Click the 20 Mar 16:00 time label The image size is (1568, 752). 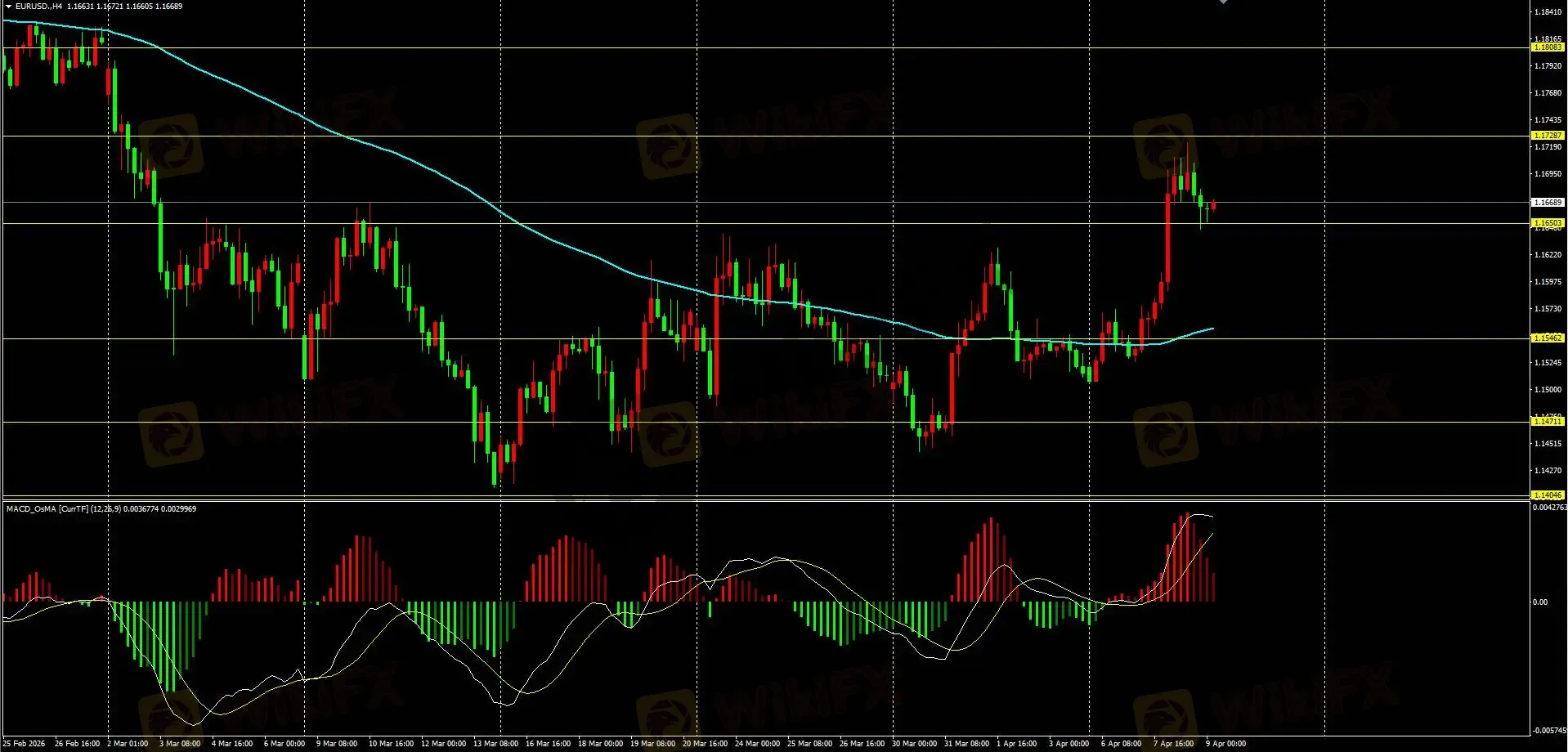705,744
